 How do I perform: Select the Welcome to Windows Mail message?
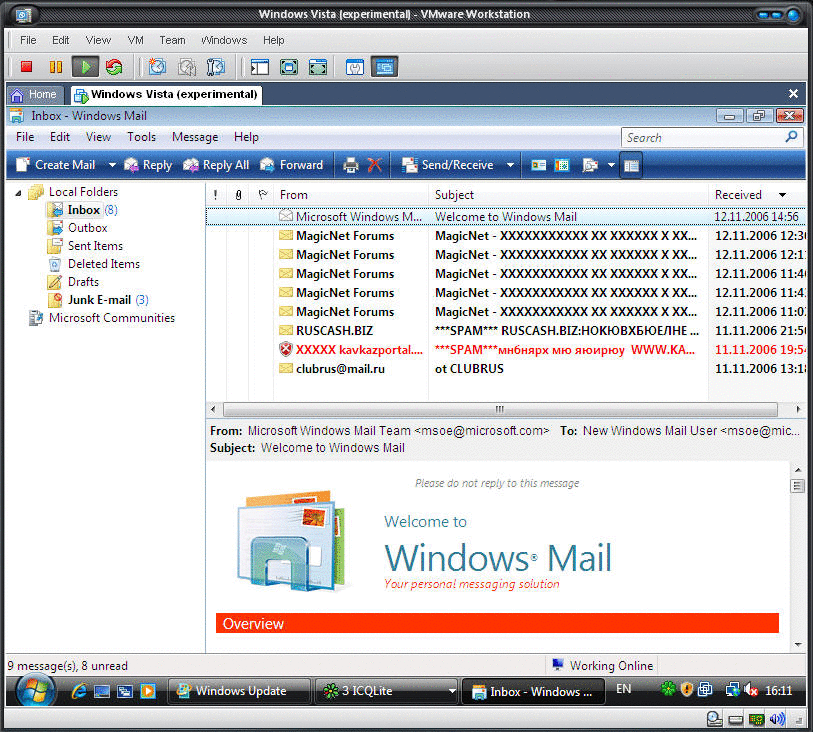coord(506,217)
